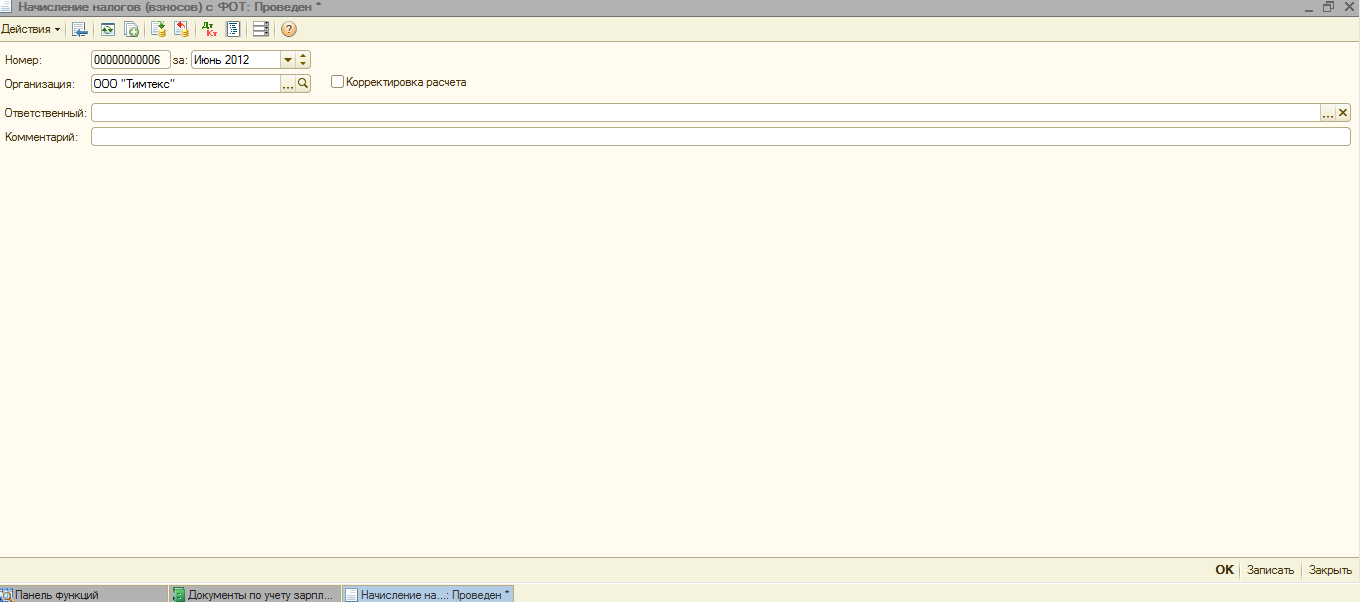Click the list settings toolbar icon
The width and height of the screenshot is (1360, 602).
[261, 29]
